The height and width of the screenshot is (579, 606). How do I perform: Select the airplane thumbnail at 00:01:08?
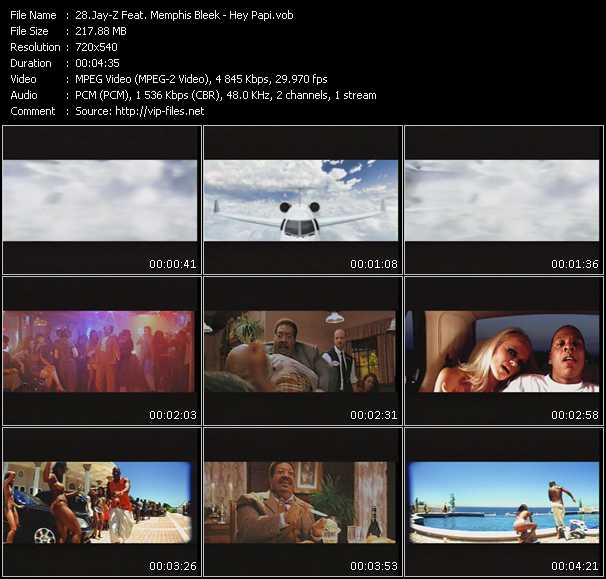(303, 200)
